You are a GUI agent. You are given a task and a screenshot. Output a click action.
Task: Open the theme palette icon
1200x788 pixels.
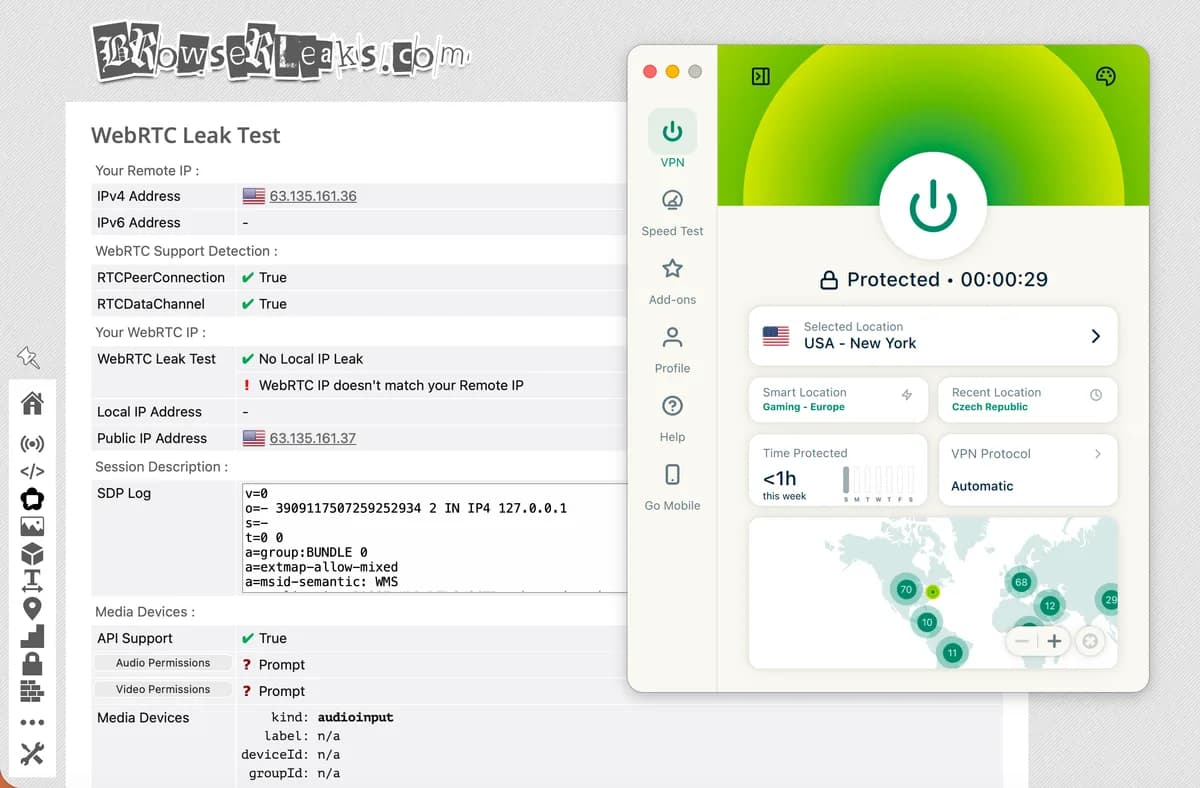pyautogui.click(x=1105, y=76)
